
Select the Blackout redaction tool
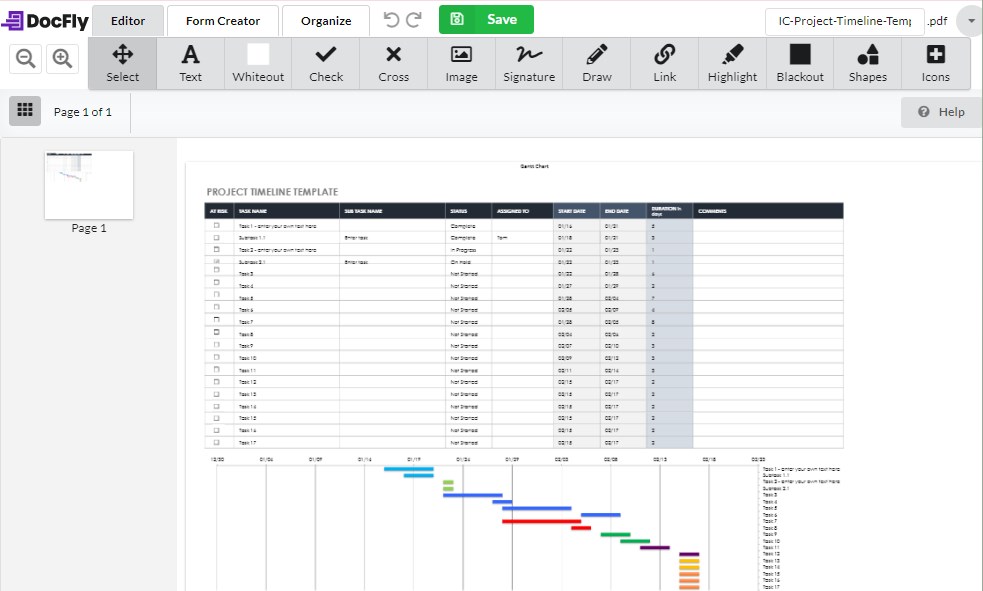[x=800, y=63]
